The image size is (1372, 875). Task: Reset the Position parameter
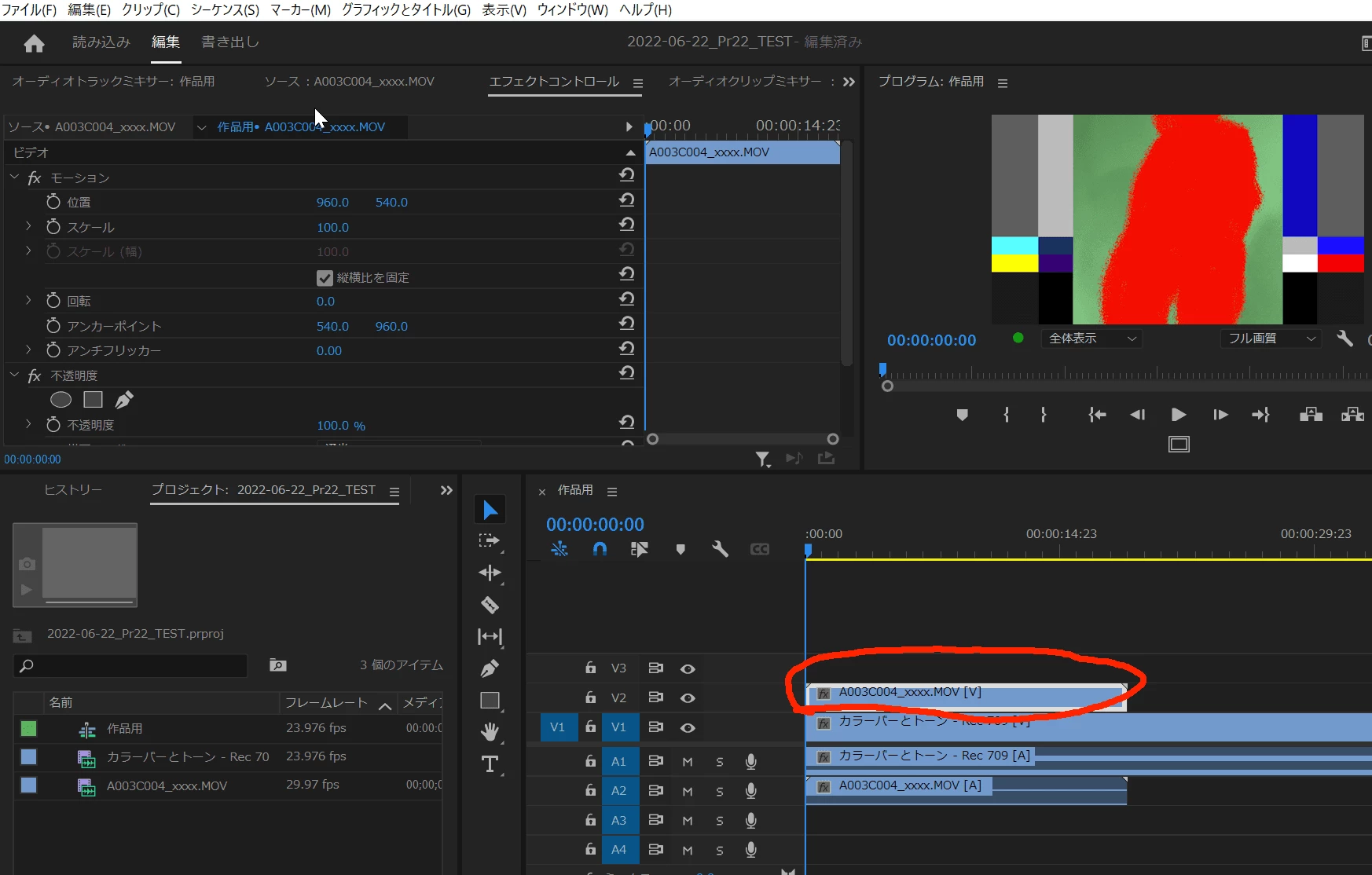point(626,201)
